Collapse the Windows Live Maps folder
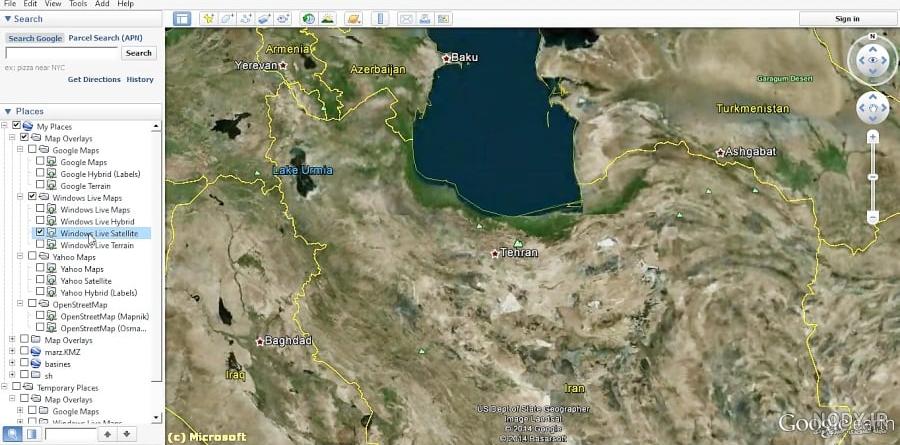This screenshot has width=900, height=445. coord(20,196)
